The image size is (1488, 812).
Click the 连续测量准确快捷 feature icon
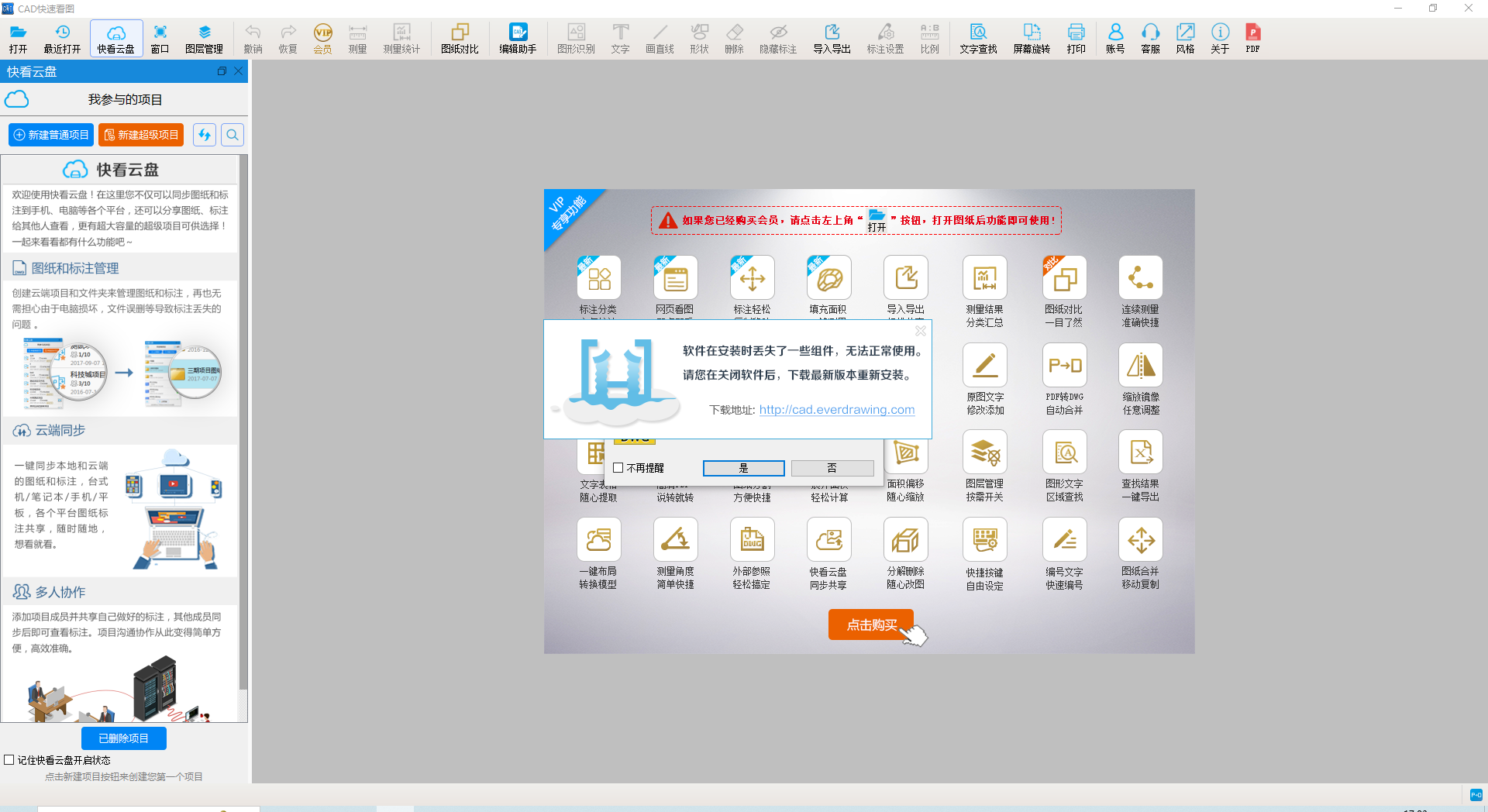click(x=1140, y=278)
